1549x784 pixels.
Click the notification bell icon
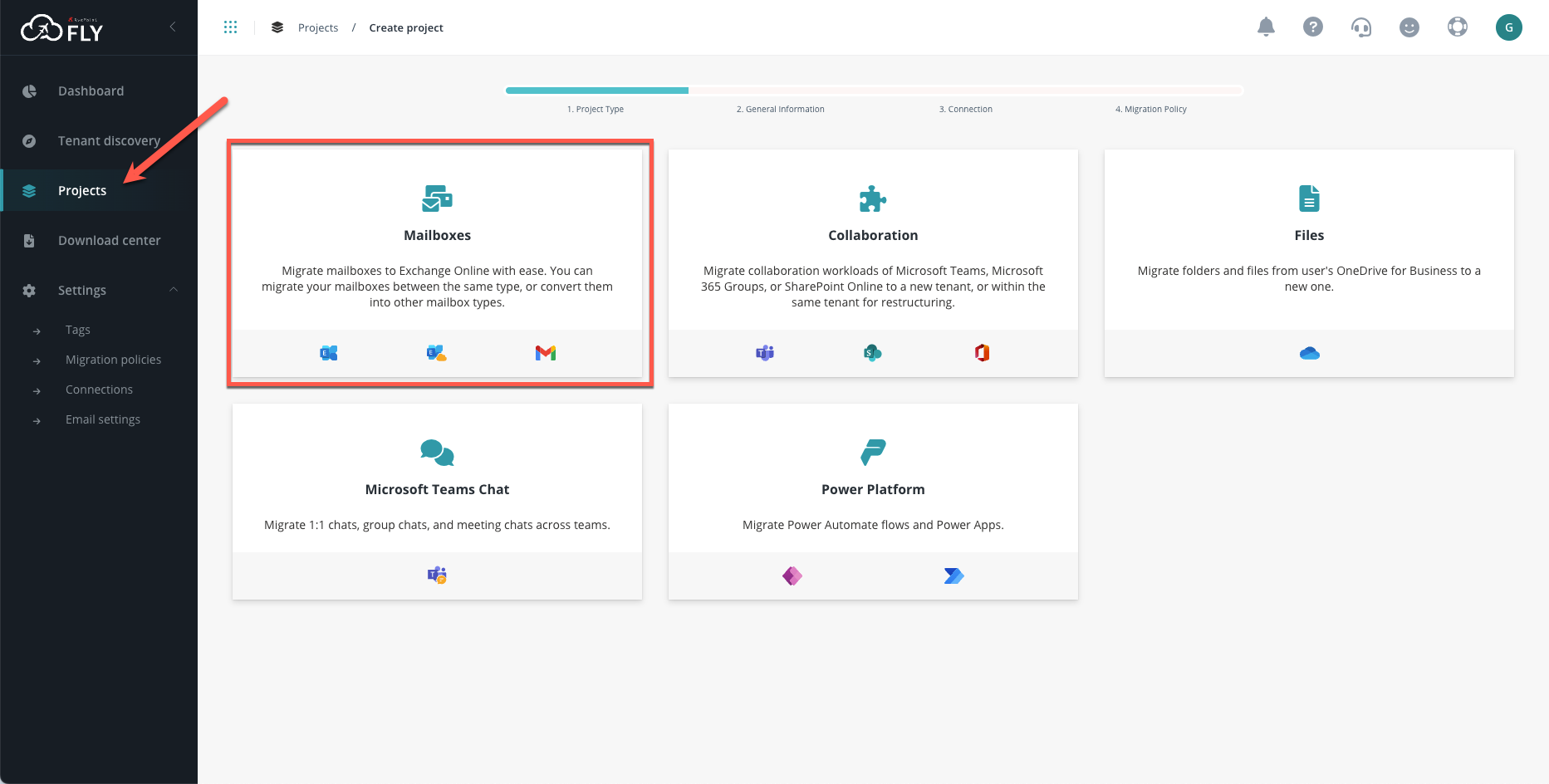point(1266,27)
